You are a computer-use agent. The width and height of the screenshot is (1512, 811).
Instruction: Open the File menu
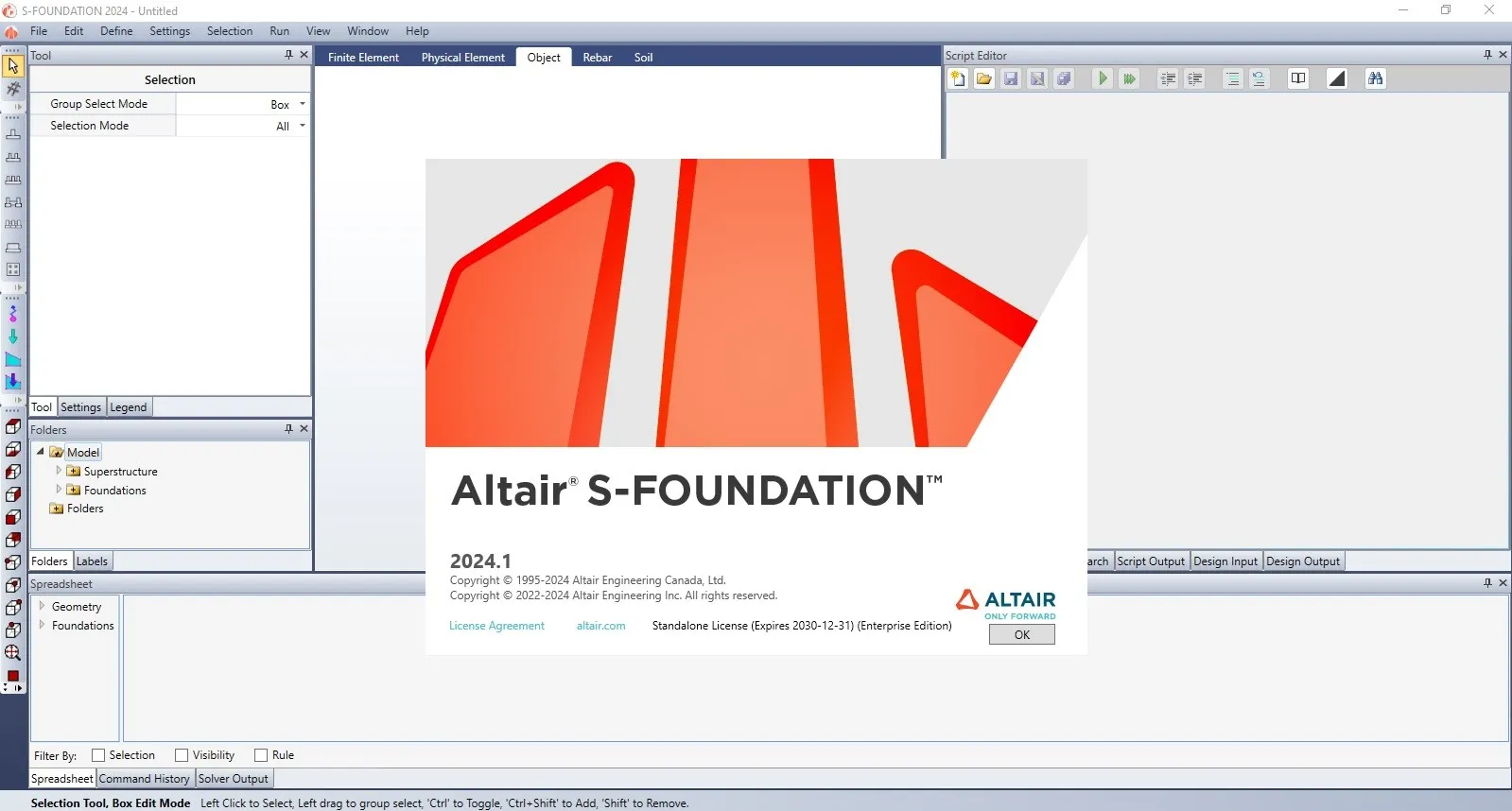pyautogui.click(x=39, y=31)
